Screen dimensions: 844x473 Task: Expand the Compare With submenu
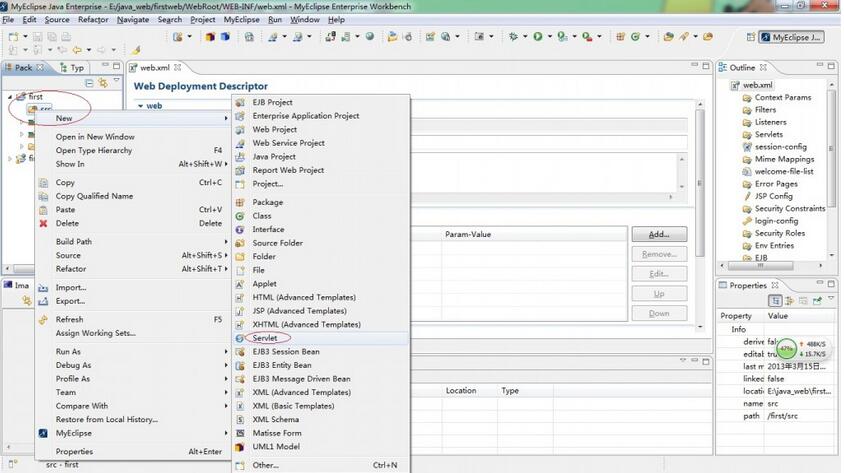click(x=226, y=406)
